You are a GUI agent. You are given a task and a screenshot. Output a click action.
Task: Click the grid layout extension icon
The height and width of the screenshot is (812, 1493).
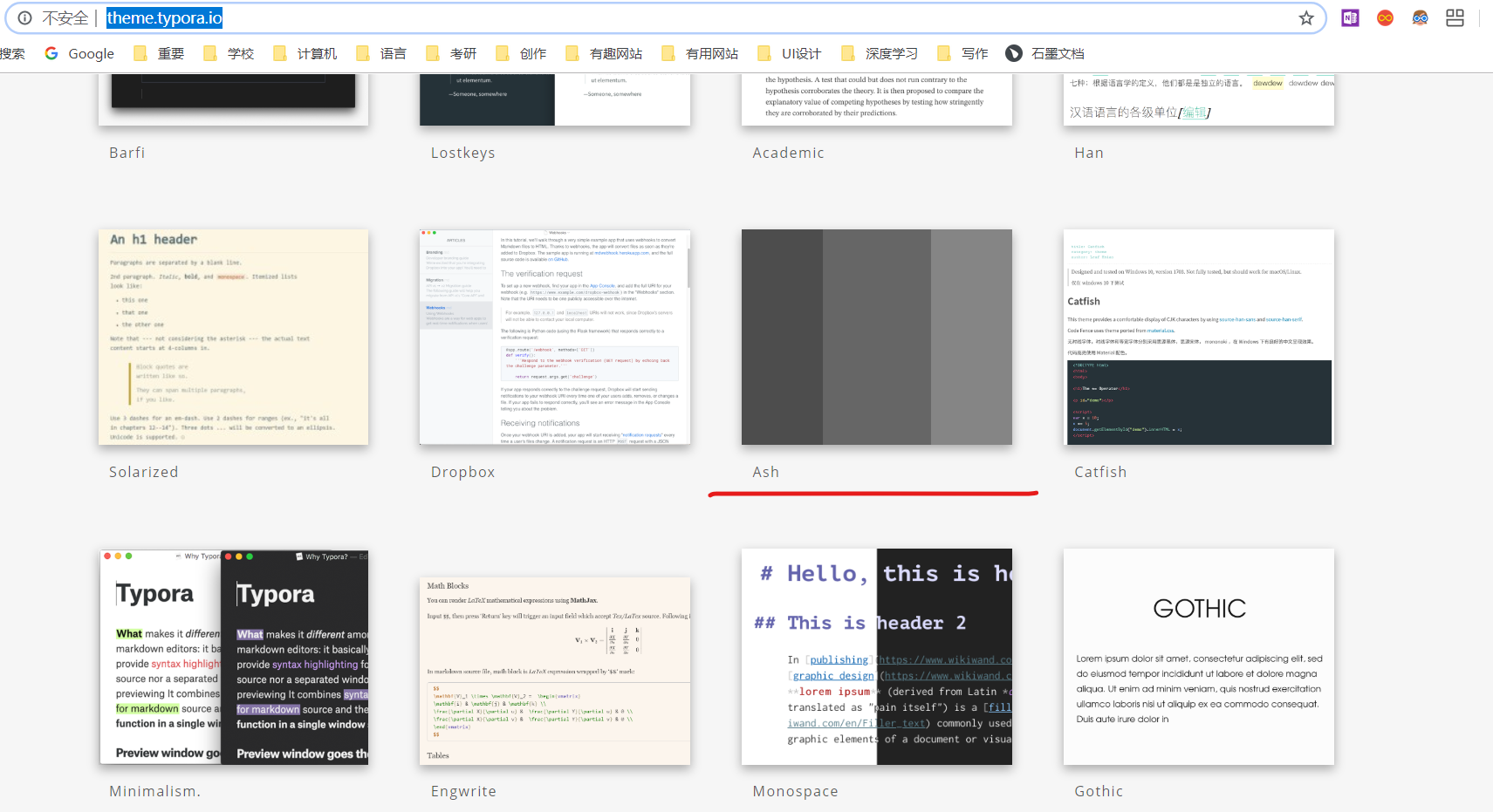1454,17
